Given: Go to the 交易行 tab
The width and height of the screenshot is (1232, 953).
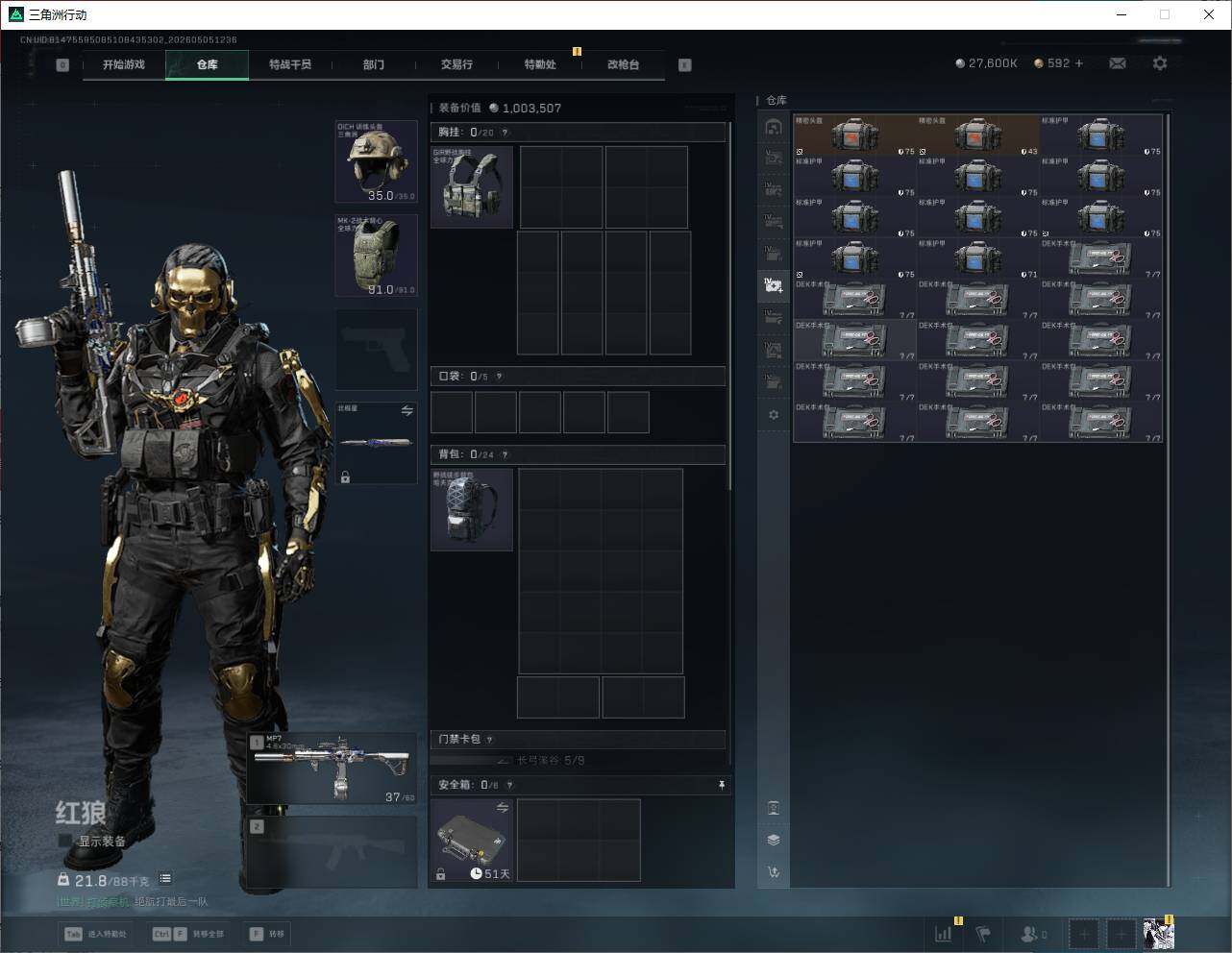Looking at the screenshot, I should [456, 64].
